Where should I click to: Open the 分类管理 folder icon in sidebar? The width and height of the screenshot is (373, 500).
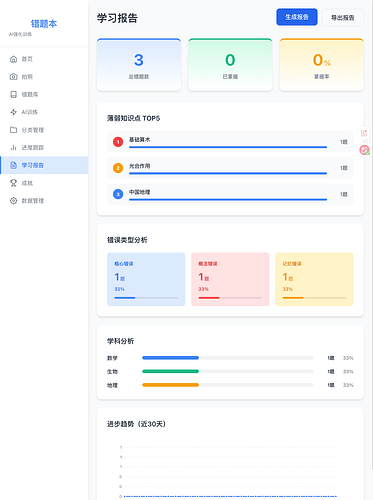coord(13,130)
